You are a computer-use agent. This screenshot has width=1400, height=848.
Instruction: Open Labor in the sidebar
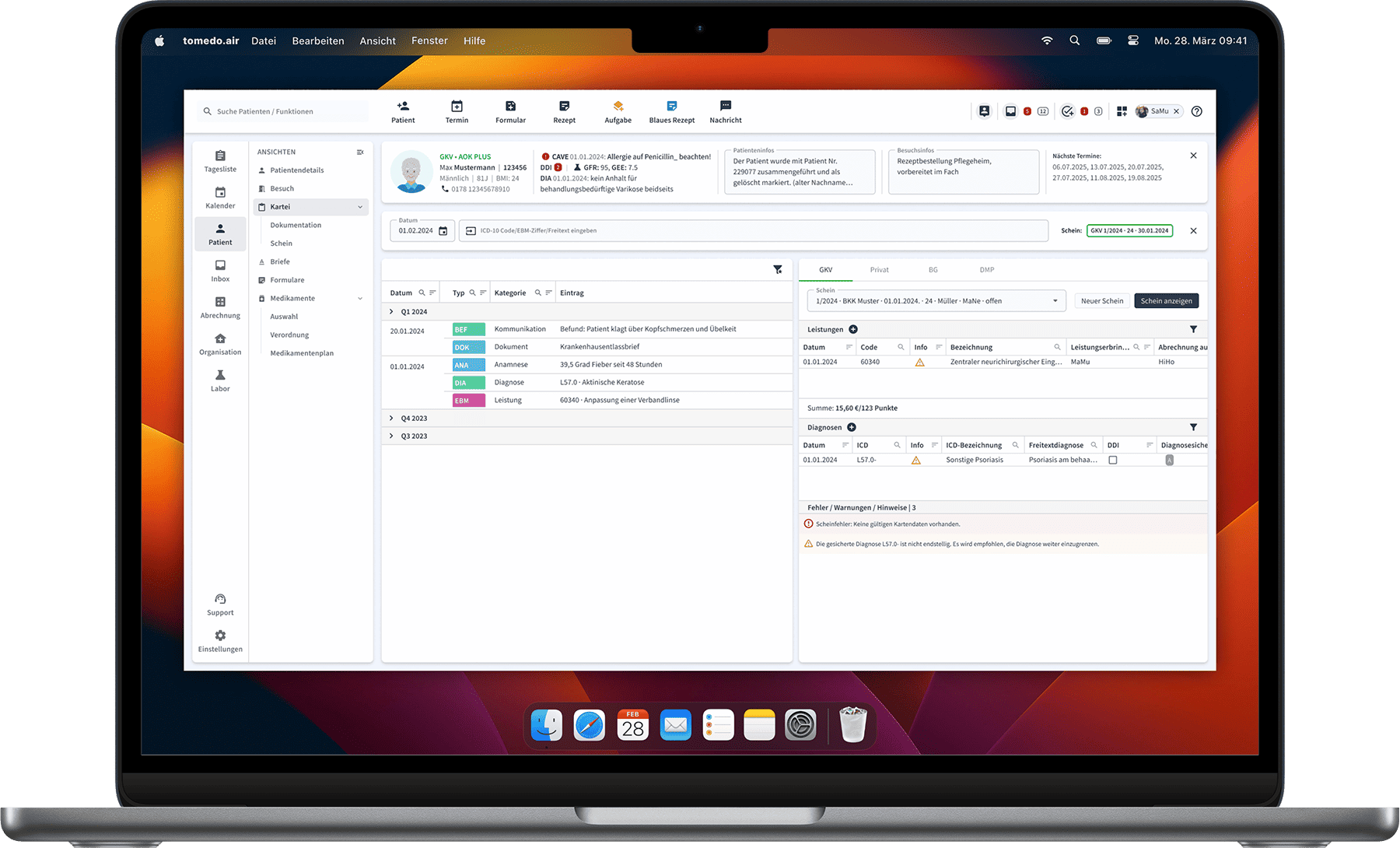coord(220,380)
